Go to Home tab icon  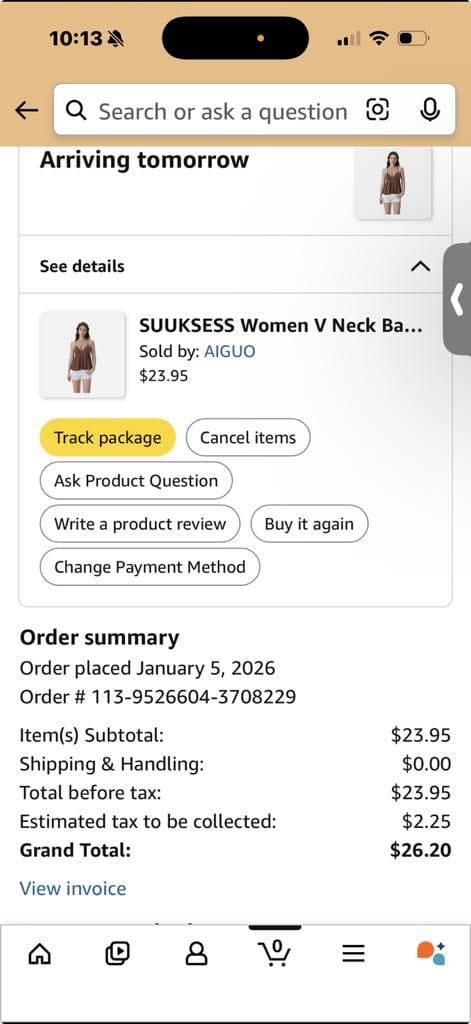click(x=40, y=955)
